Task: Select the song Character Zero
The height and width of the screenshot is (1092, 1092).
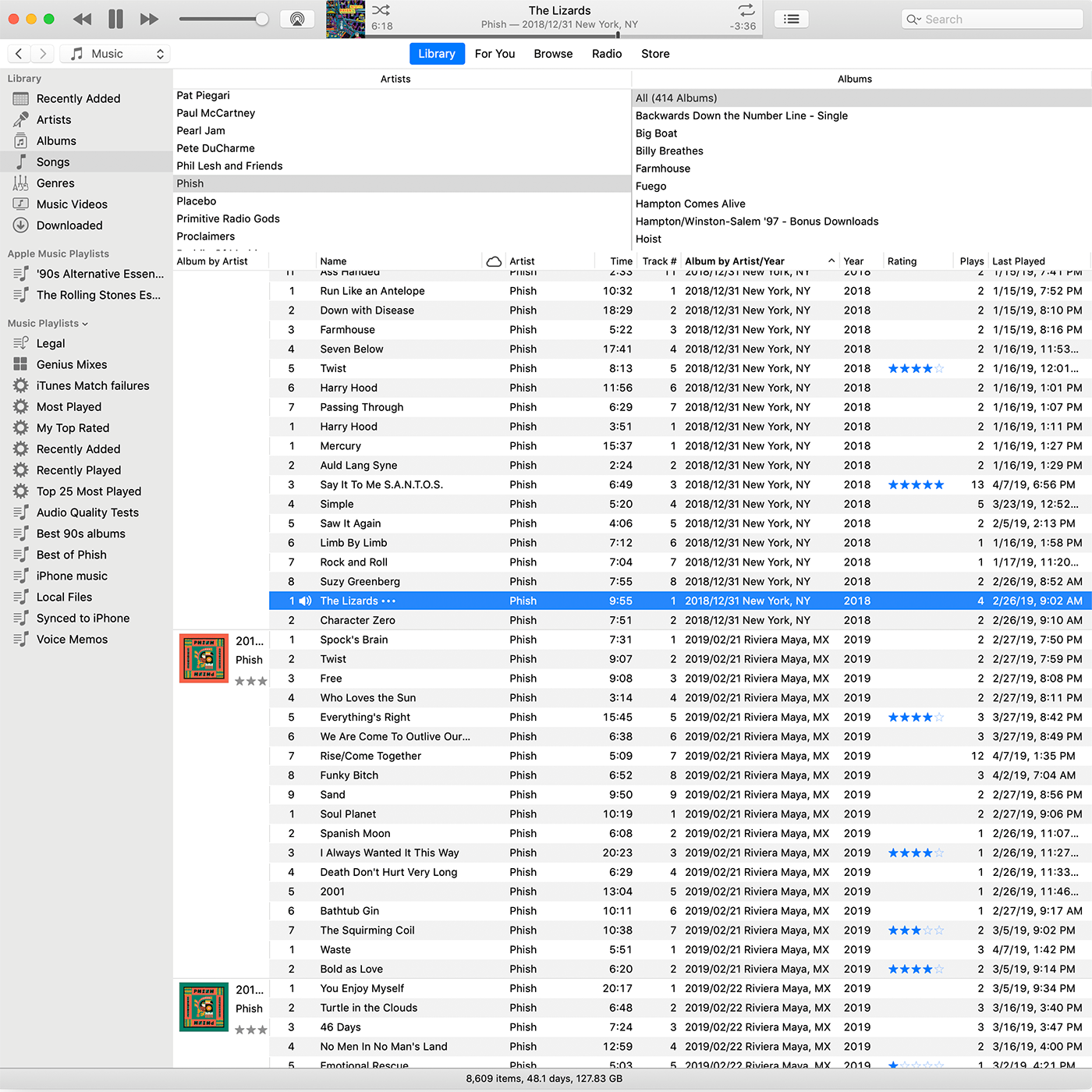Action: pyautogui.click(x=680, y=620)
